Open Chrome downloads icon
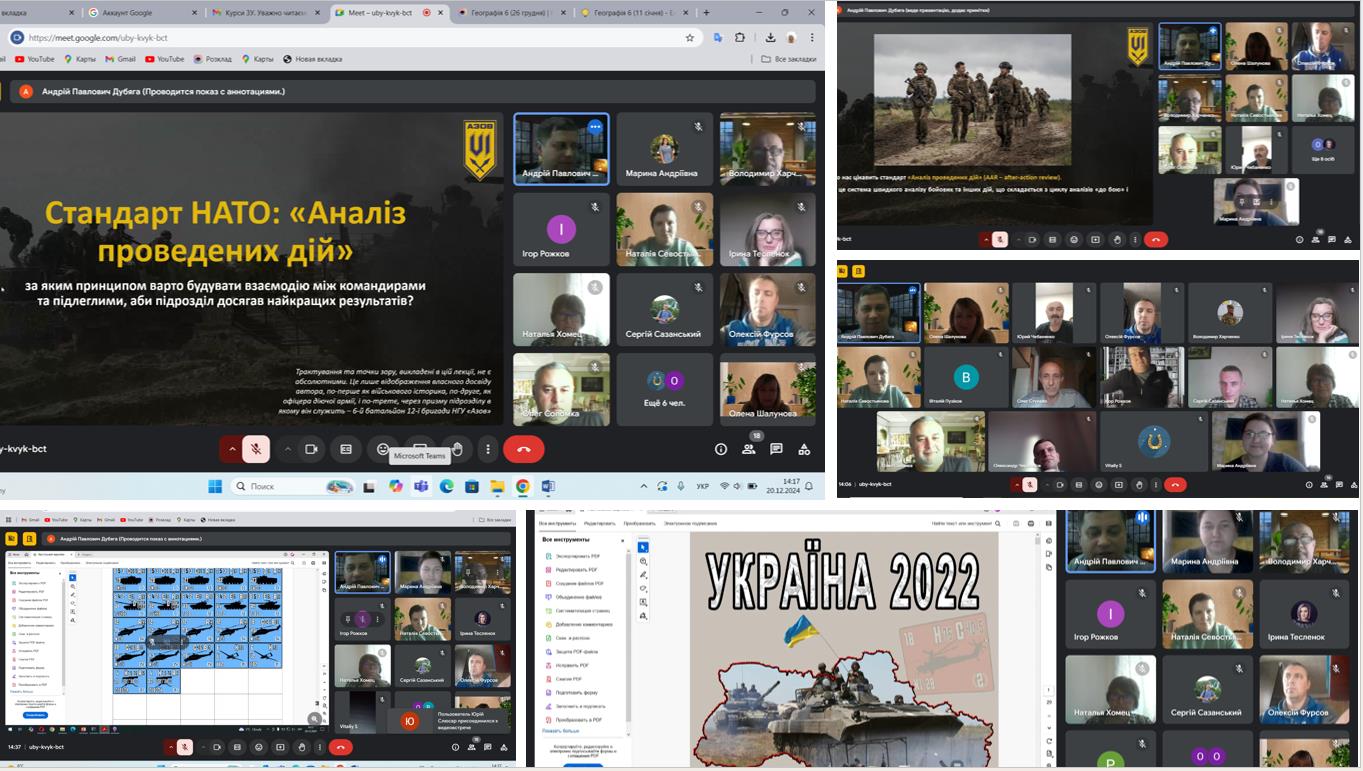 coord(771,38)
